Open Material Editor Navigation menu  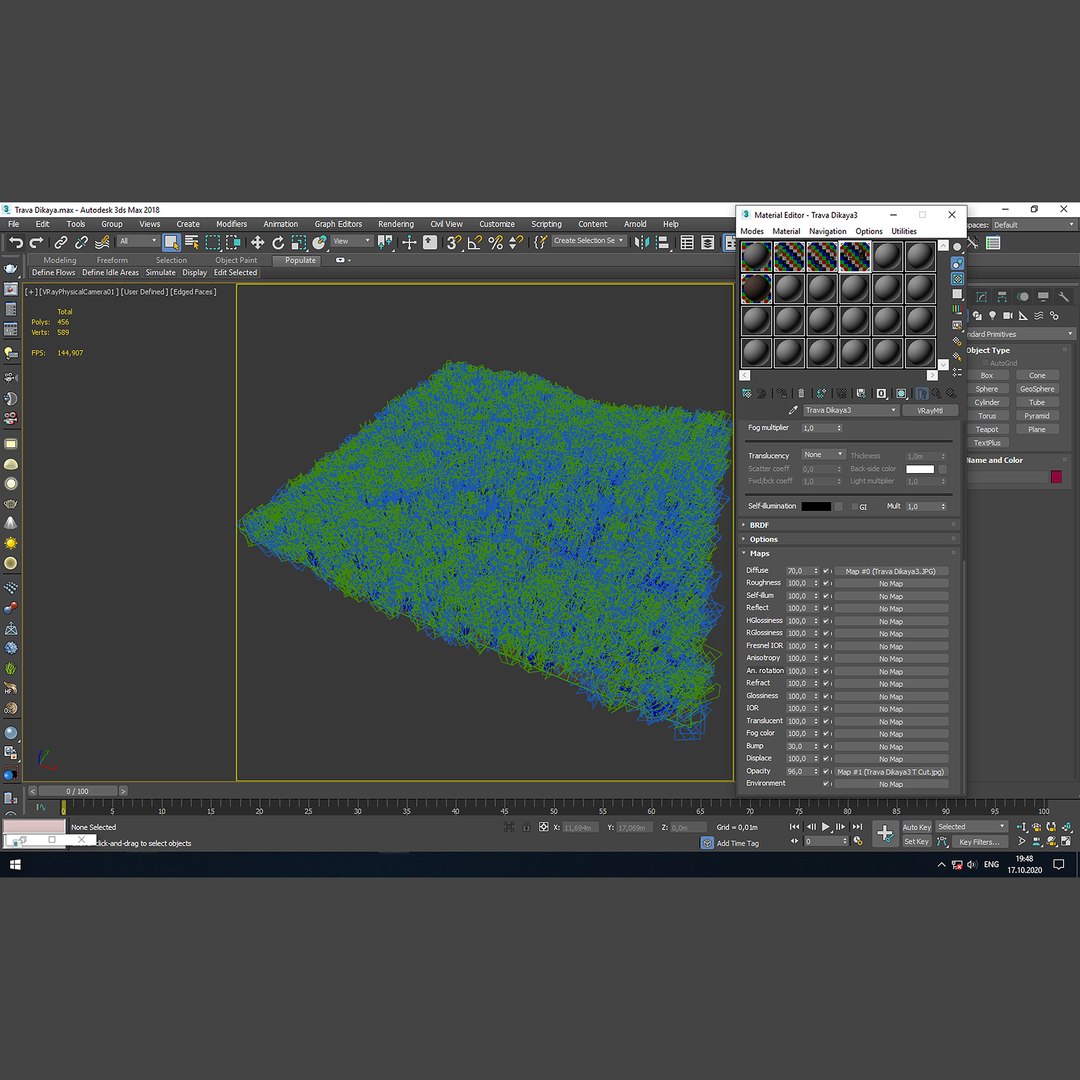(x=827, y=231)
